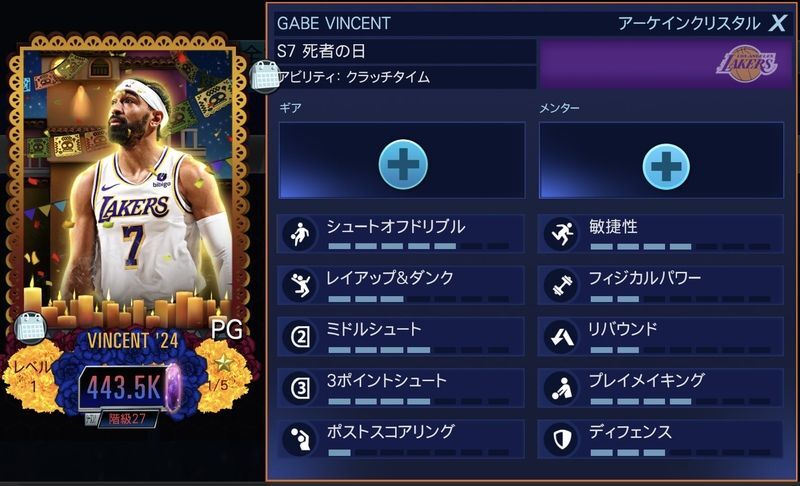Click the plus icon under ギア
The height and width of the screenshot is (486, 800).
403,165
